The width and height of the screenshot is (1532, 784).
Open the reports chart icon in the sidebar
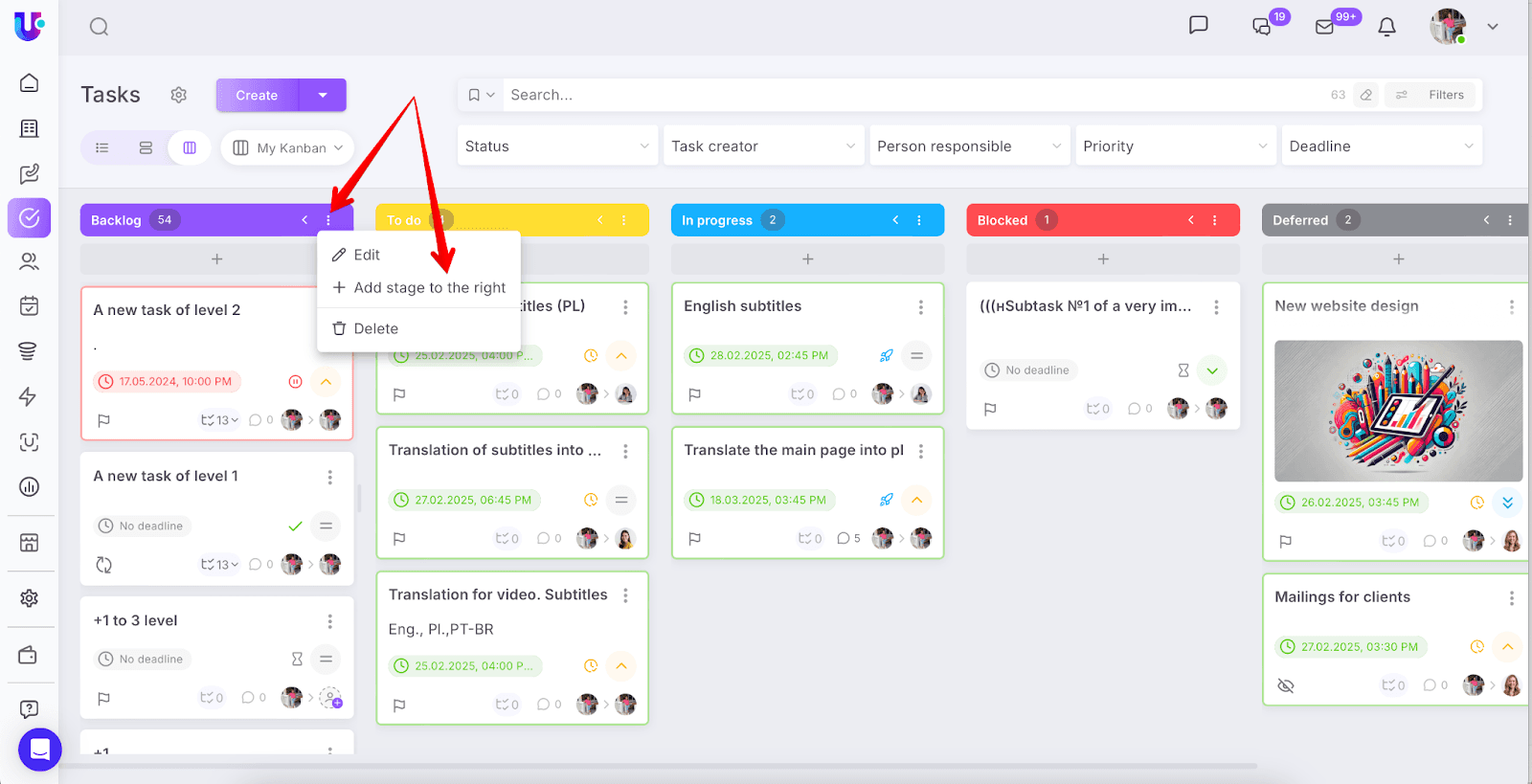click(x=29, y=486)
